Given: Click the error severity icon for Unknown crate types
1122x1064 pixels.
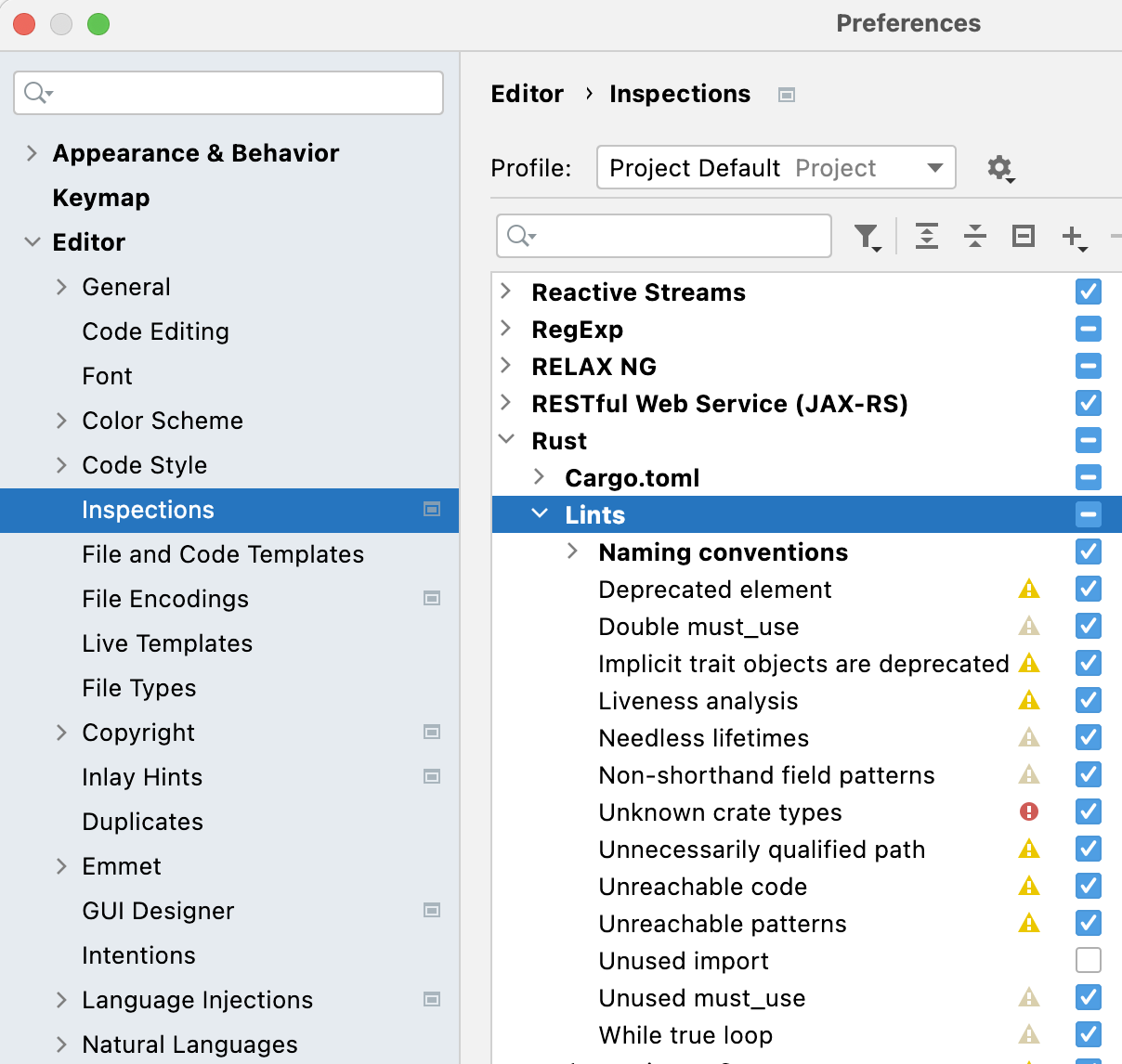Looking at the screenshot, I should point(1029,811).
